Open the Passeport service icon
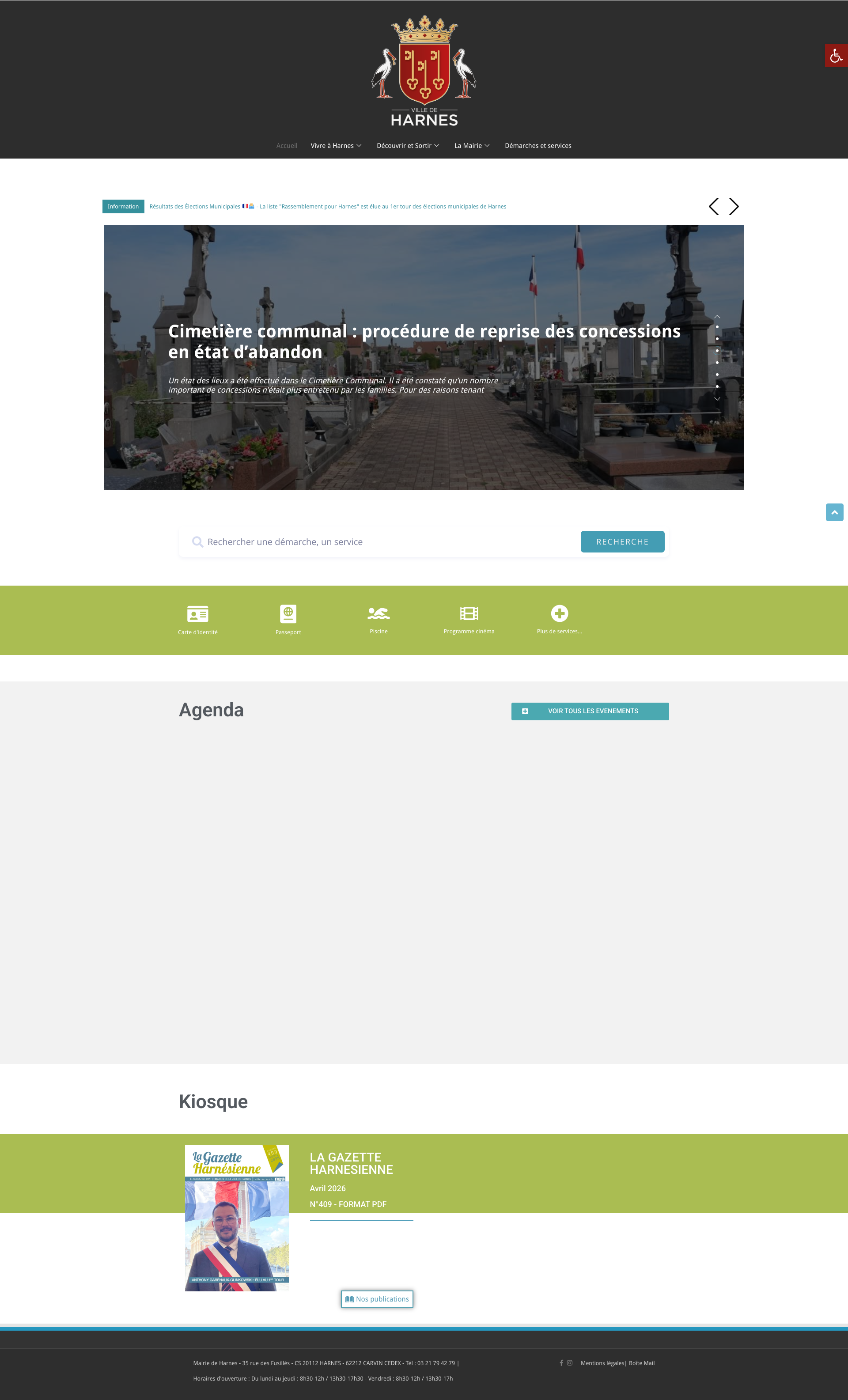 pos(288,613)
